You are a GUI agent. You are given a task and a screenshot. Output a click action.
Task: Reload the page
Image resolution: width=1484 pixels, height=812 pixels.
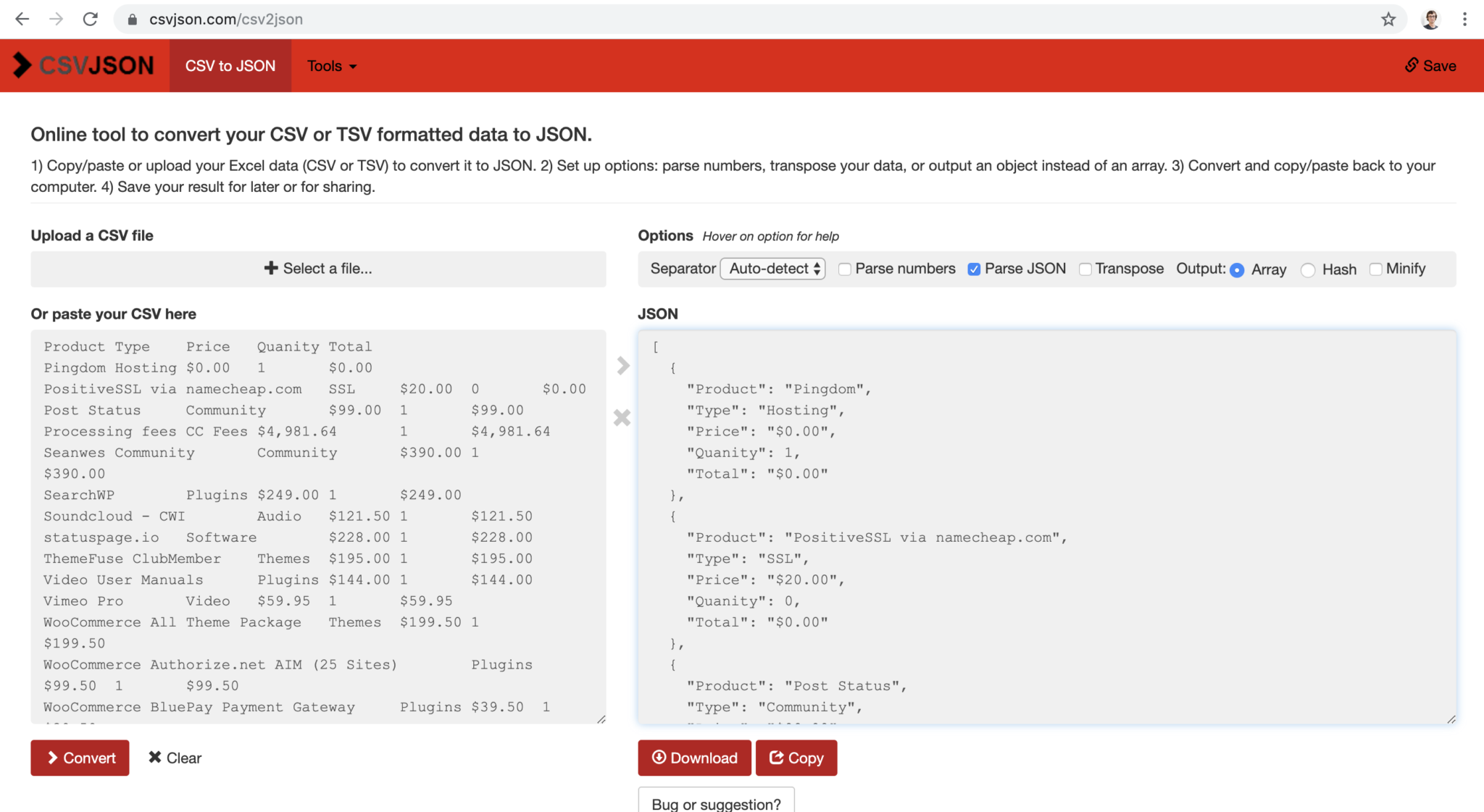tap(90, 19)
